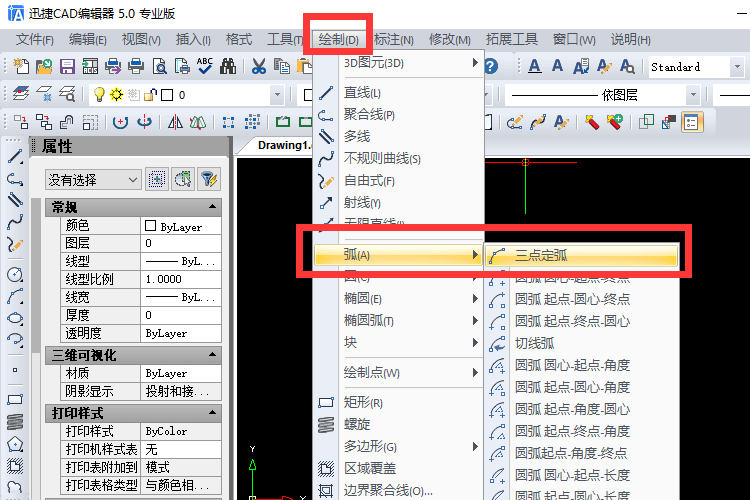Expand the Standard text style dropdown
750x500 pixels.
click(x=737, y=67)
